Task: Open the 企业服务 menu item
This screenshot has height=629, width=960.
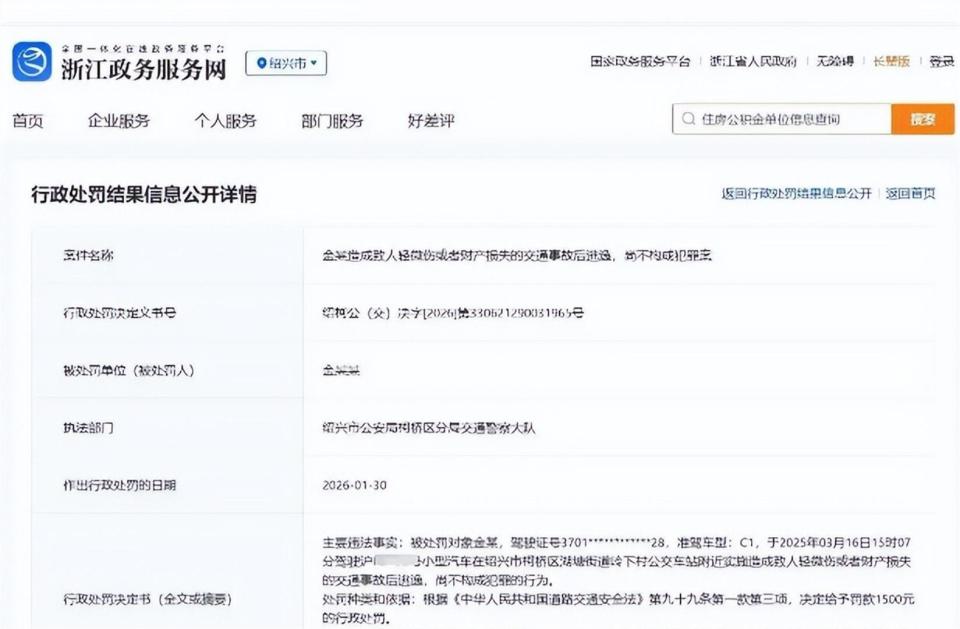Action: pyautogui.click(x=119, y=121)
